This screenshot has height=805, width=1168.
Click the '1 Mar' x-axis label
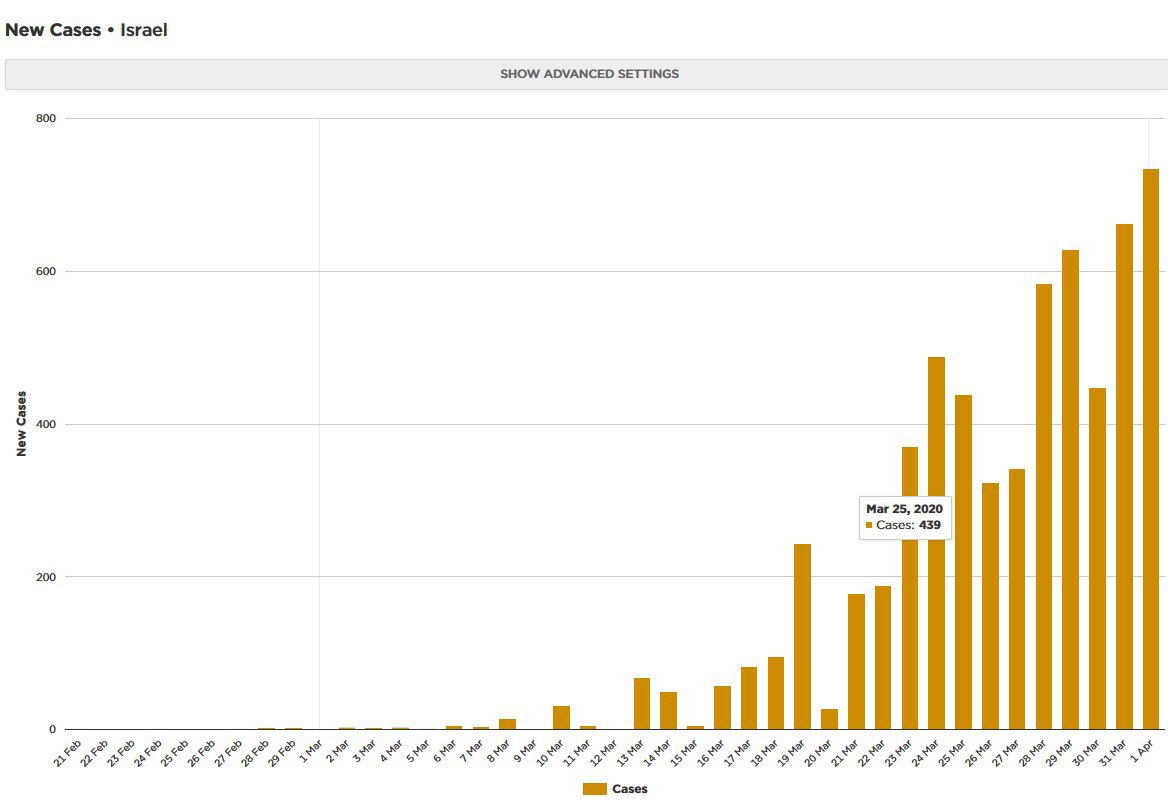(x=310, y=751)
